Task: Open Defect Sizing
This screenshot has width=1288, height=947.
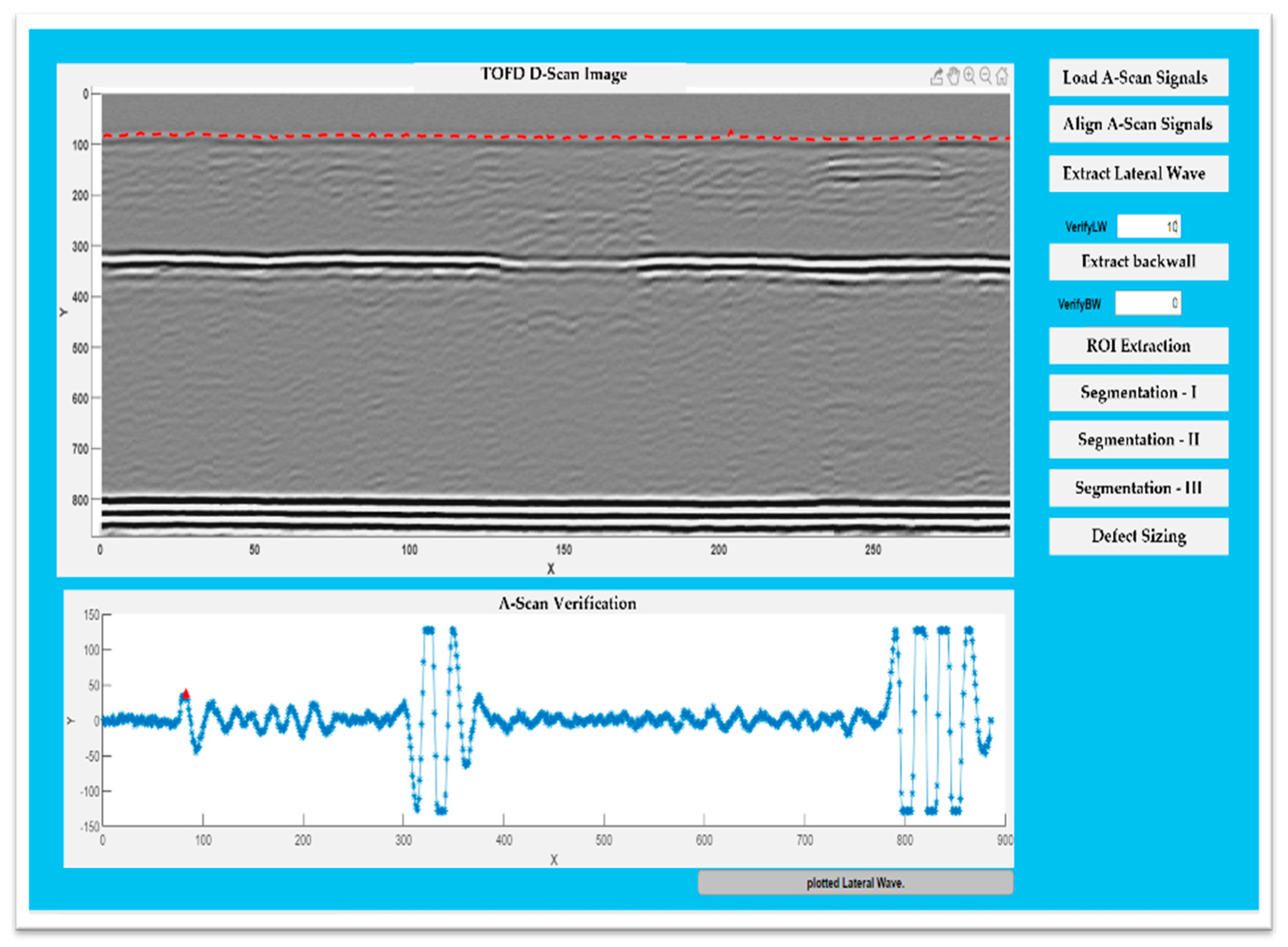Action: point(1138,536)
